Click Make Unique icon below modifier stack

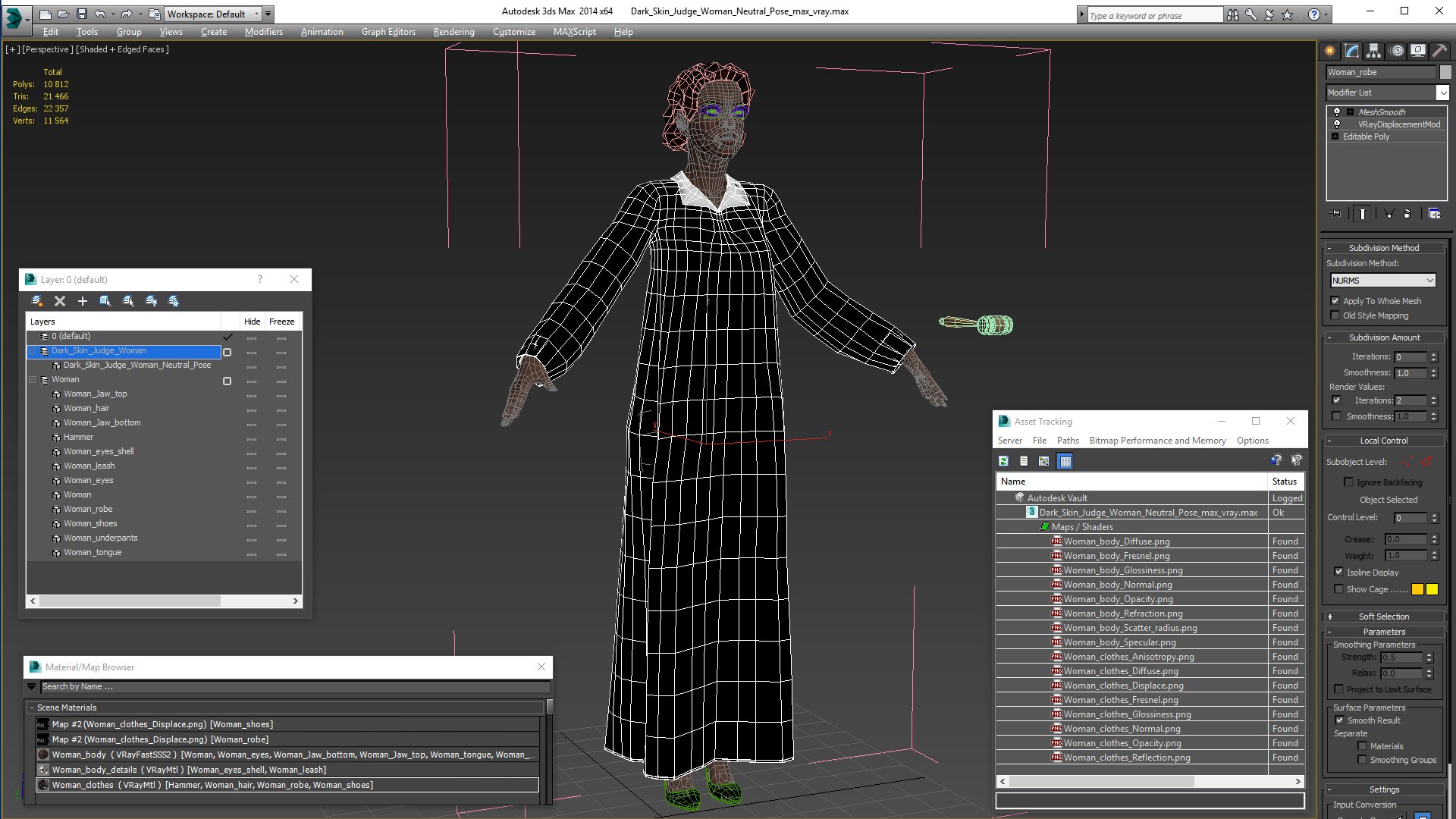pyautogui.click(x=1389, y=214)
